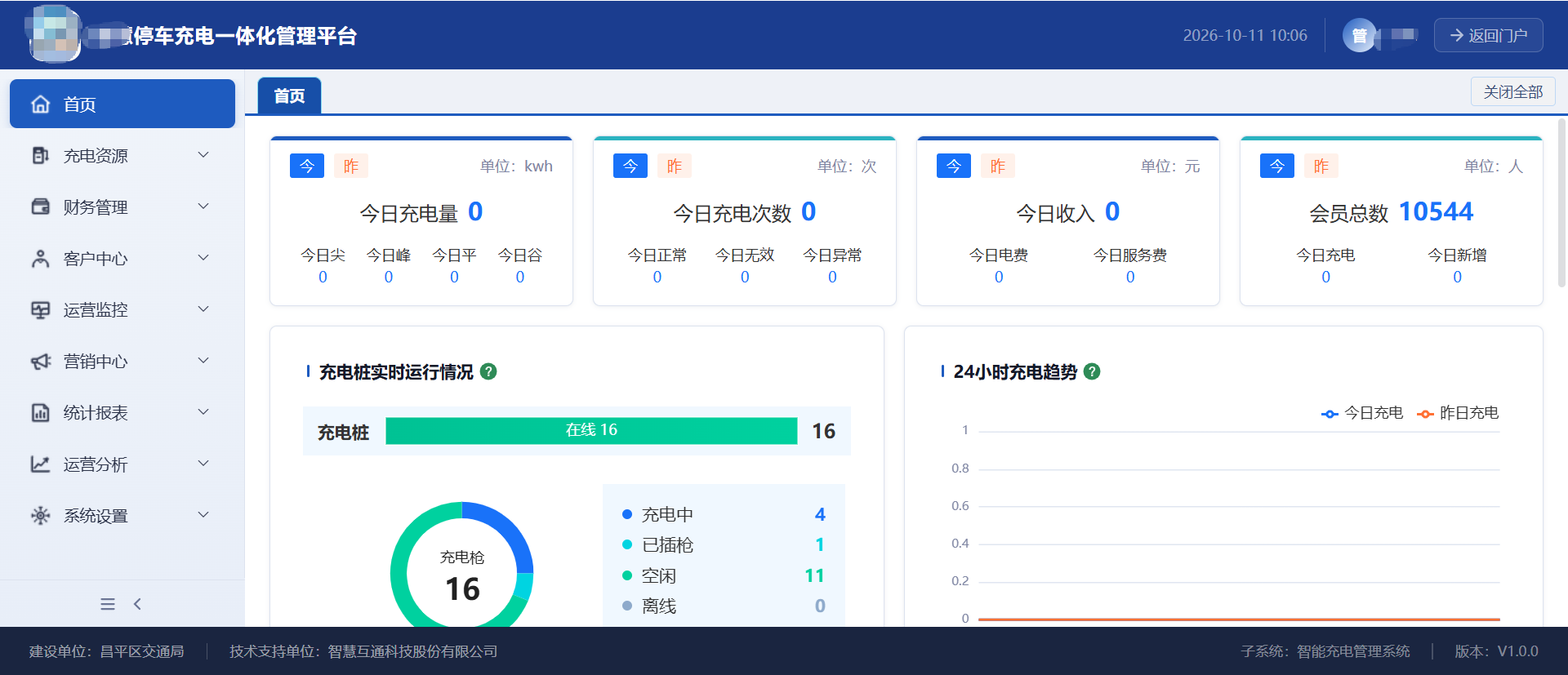Open the 统计报表 menu item
This screenshot has width=1568, height=675.
(122, 413)
